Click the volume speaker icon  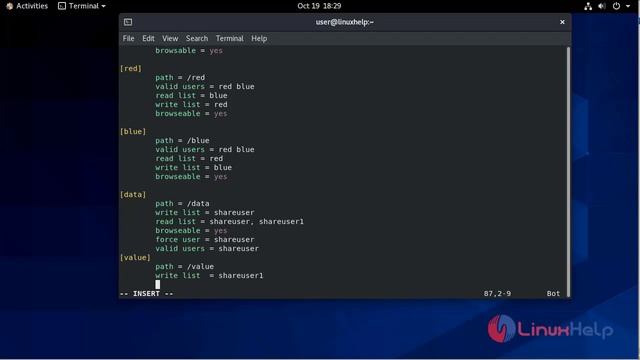pos(602,6)
